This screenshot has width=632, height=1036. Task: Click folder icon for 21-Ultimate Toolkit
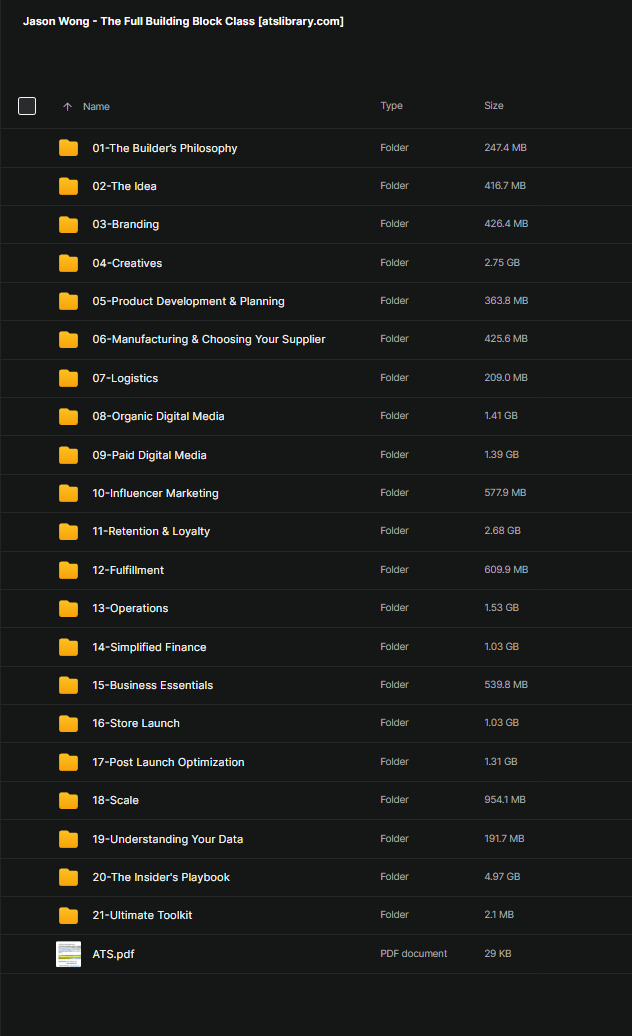pyautogui.click(x=69, y=916)
